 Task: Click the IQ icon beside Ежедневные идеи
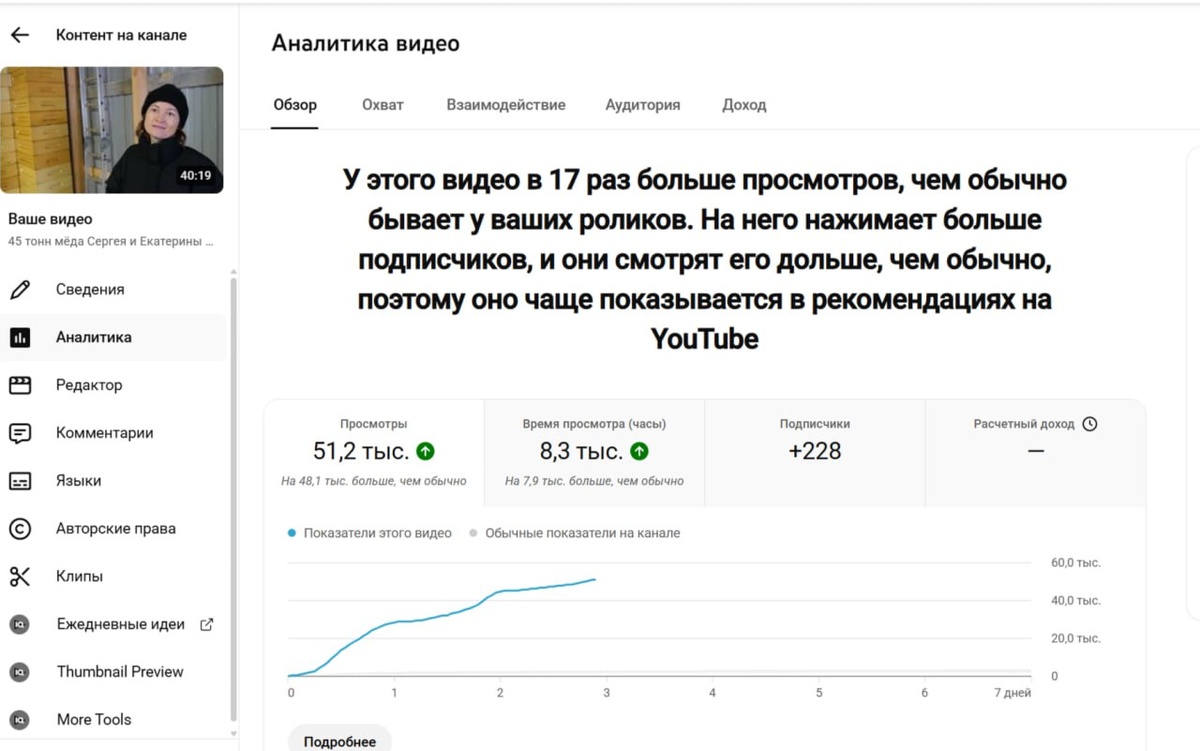(19, 624)
